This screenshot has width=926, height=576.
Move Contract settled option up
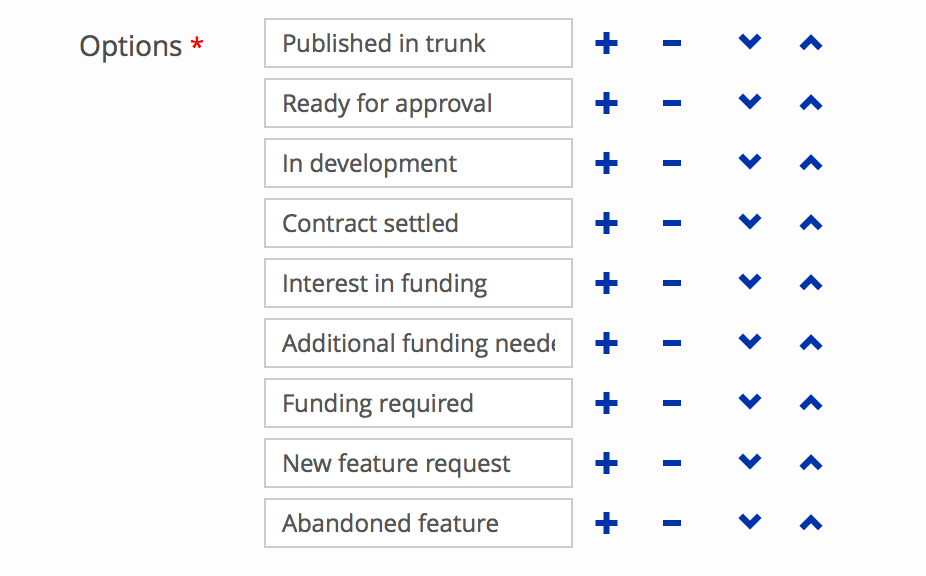coord(811,223)
